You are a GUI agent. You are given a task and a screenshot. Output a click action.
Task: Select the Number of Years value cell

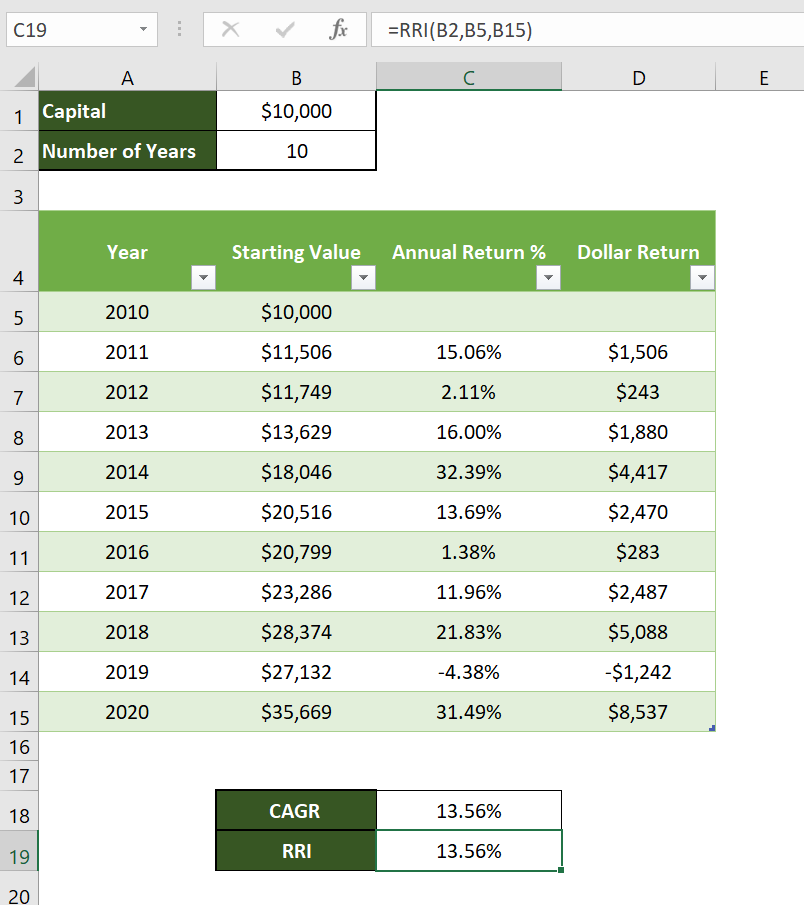click(x=296, y=151)
